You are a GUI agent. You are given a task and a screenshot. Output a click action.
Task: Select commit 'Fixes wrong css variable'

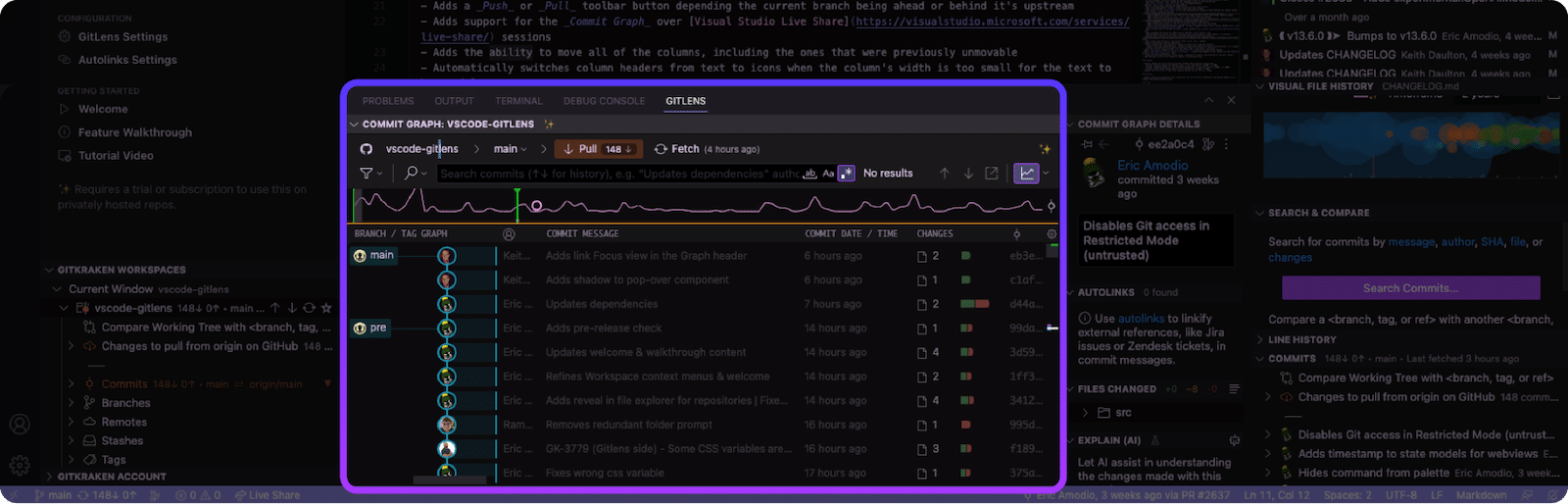pyautogui.click(x=605, y=473)
